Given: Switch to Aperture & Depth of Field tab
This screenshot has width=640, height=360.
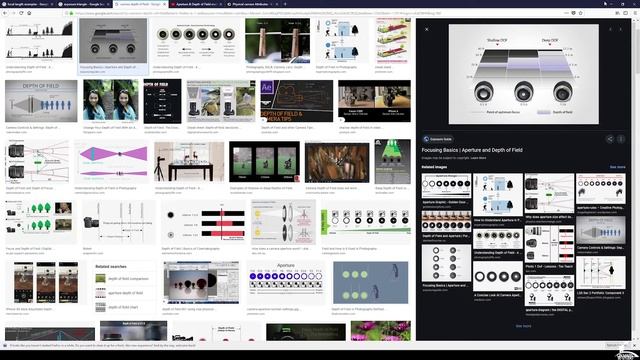Looking at the screenshot, I should 196,4.
